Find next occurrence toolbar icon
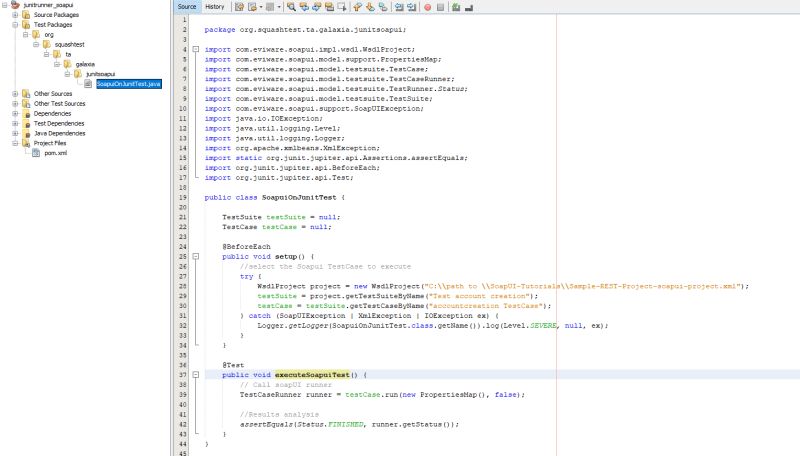This screenshot has height=456, width=800. click(316, 7)
